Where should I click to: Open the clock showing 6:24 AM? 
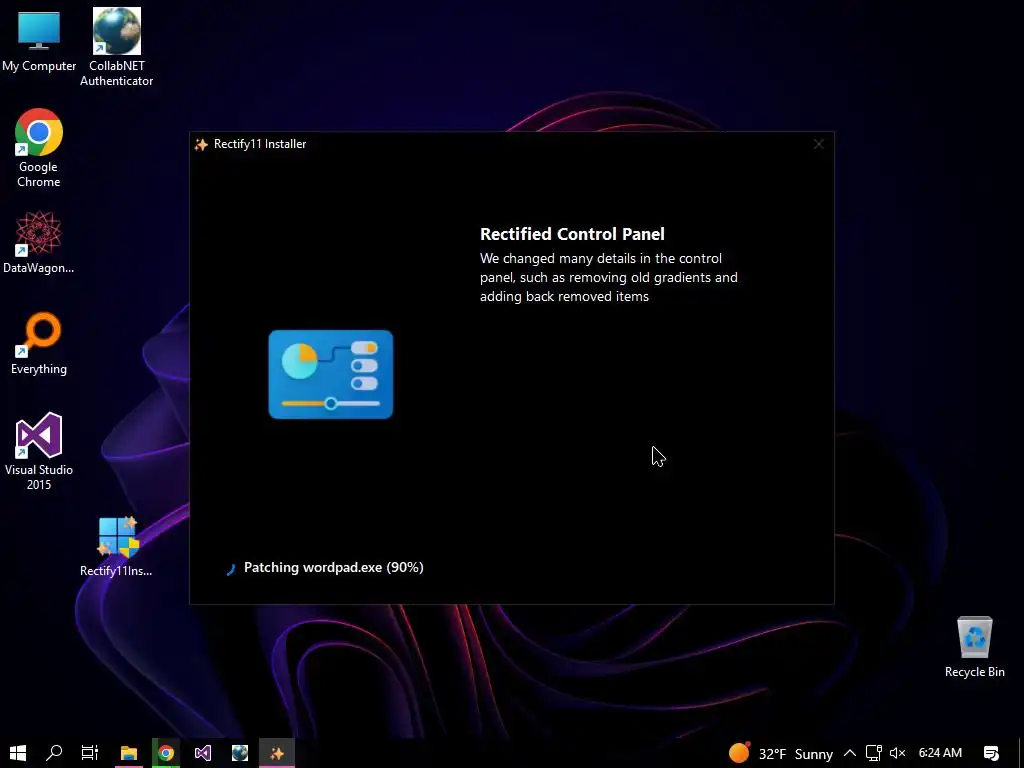coord(940,753)
